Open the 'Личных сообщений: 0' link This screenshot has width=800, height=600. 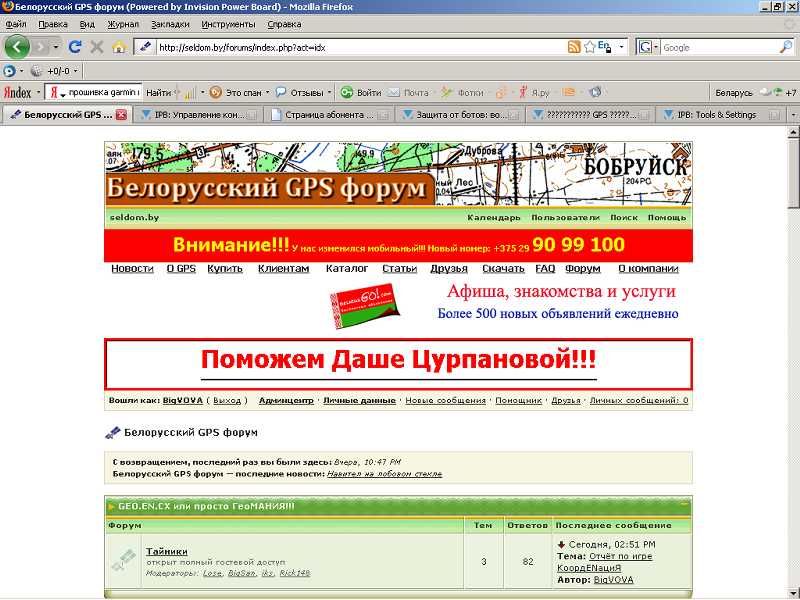[x=639, y=401]
